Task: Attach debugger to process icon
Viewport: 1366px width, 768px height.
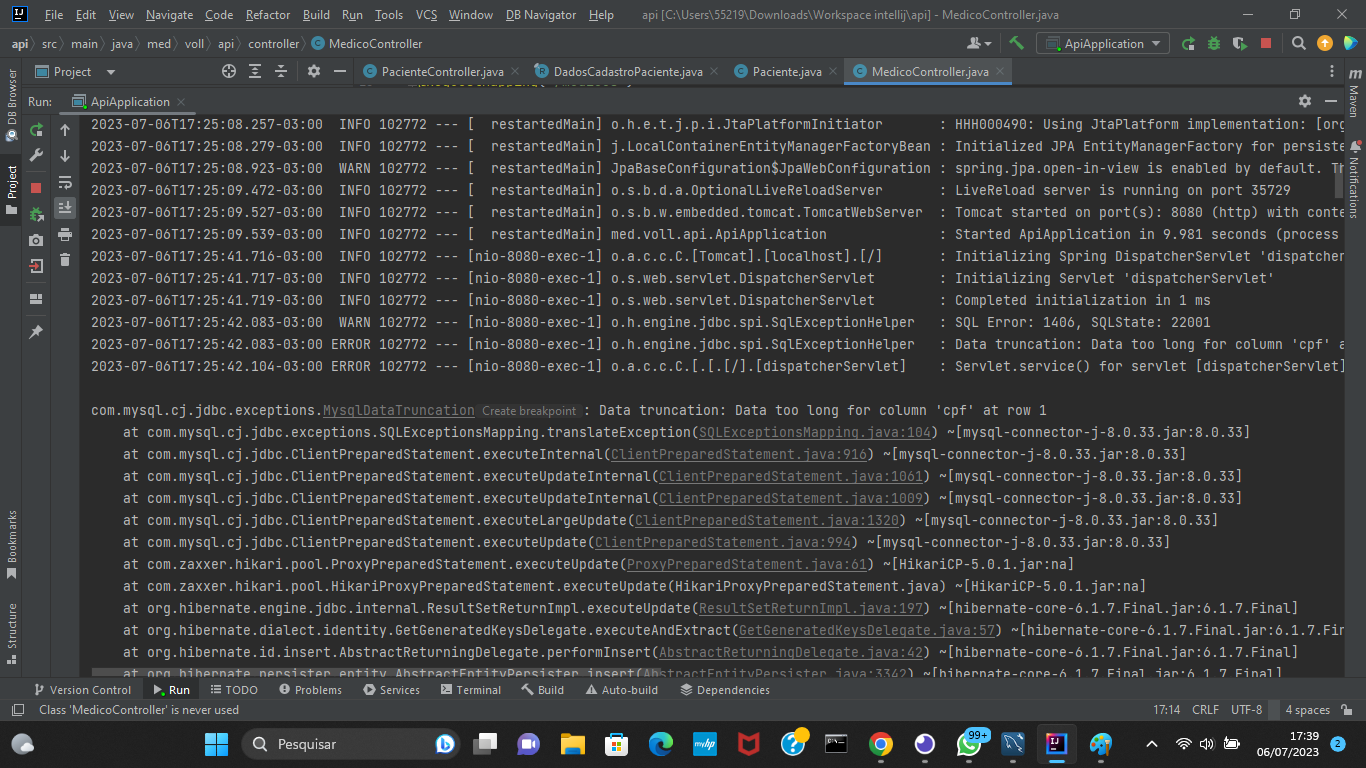Action: 36,214
